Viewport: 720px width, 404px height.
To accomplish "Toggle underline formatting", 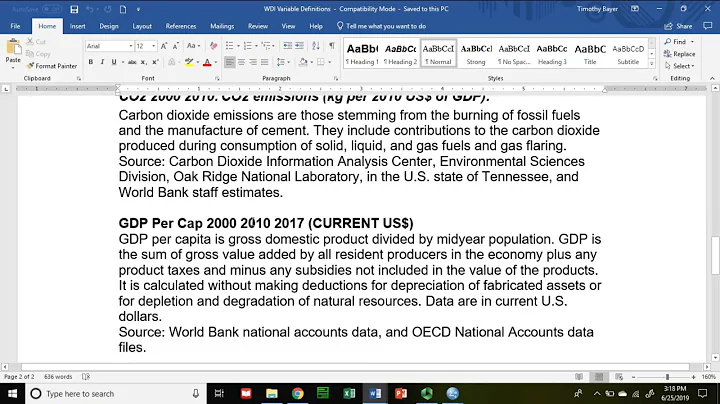I will (x=113, y=62).
